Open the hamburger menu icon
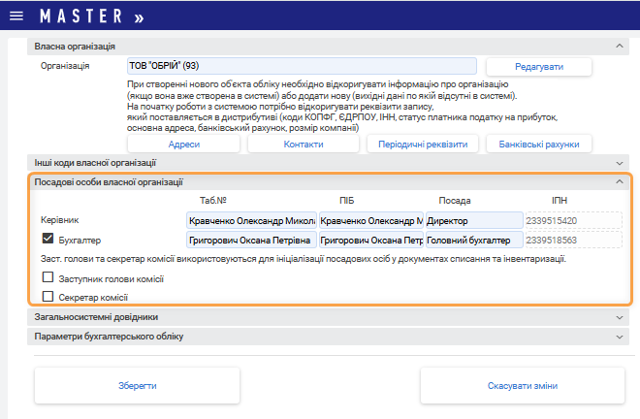The height and width of the screenshot is (419, 640). (15, 17)
